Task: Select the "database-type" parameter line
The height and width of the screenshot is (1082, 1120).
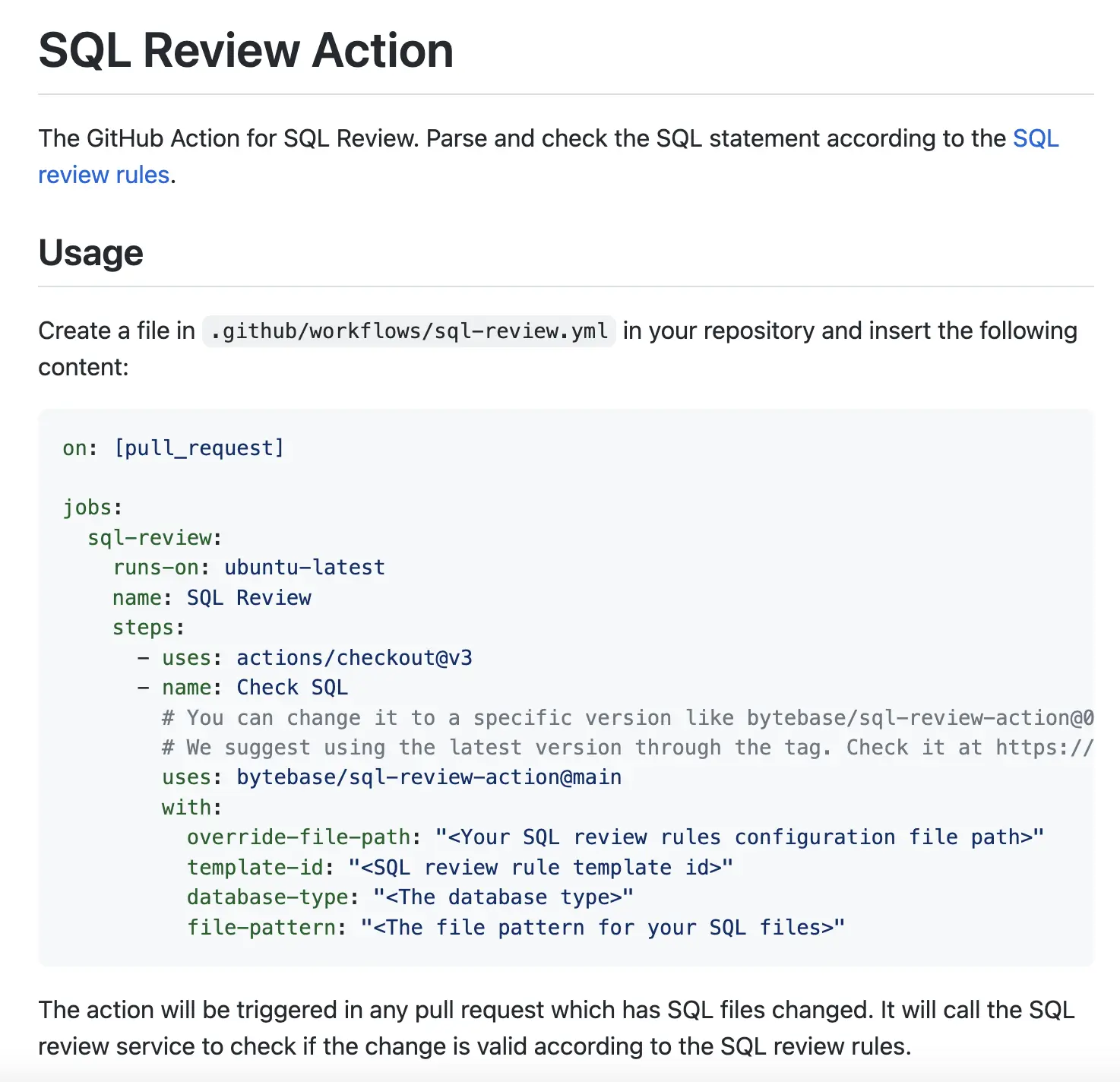Action: coord(410,897)
